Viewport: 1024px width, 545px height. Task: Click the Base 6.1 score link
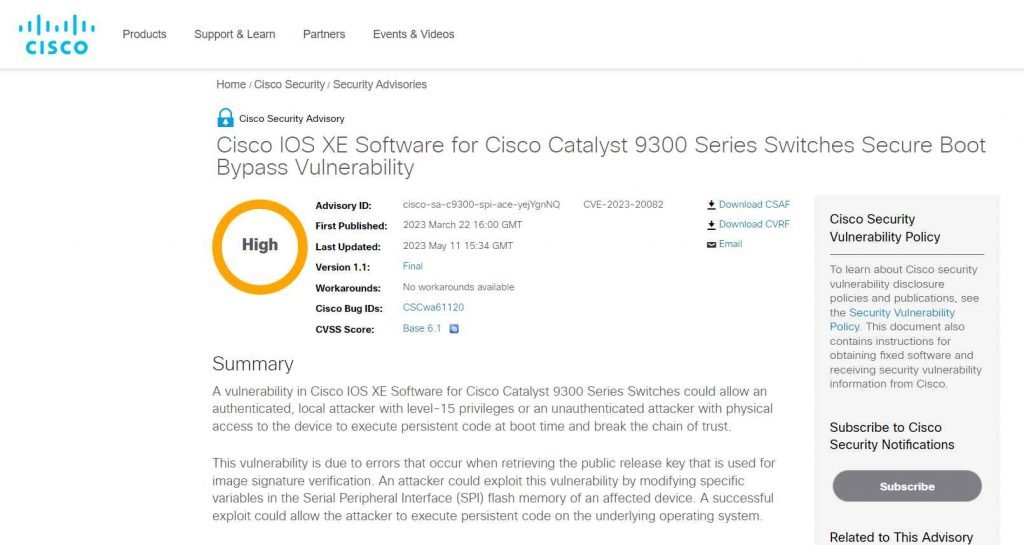pos(421,328)
